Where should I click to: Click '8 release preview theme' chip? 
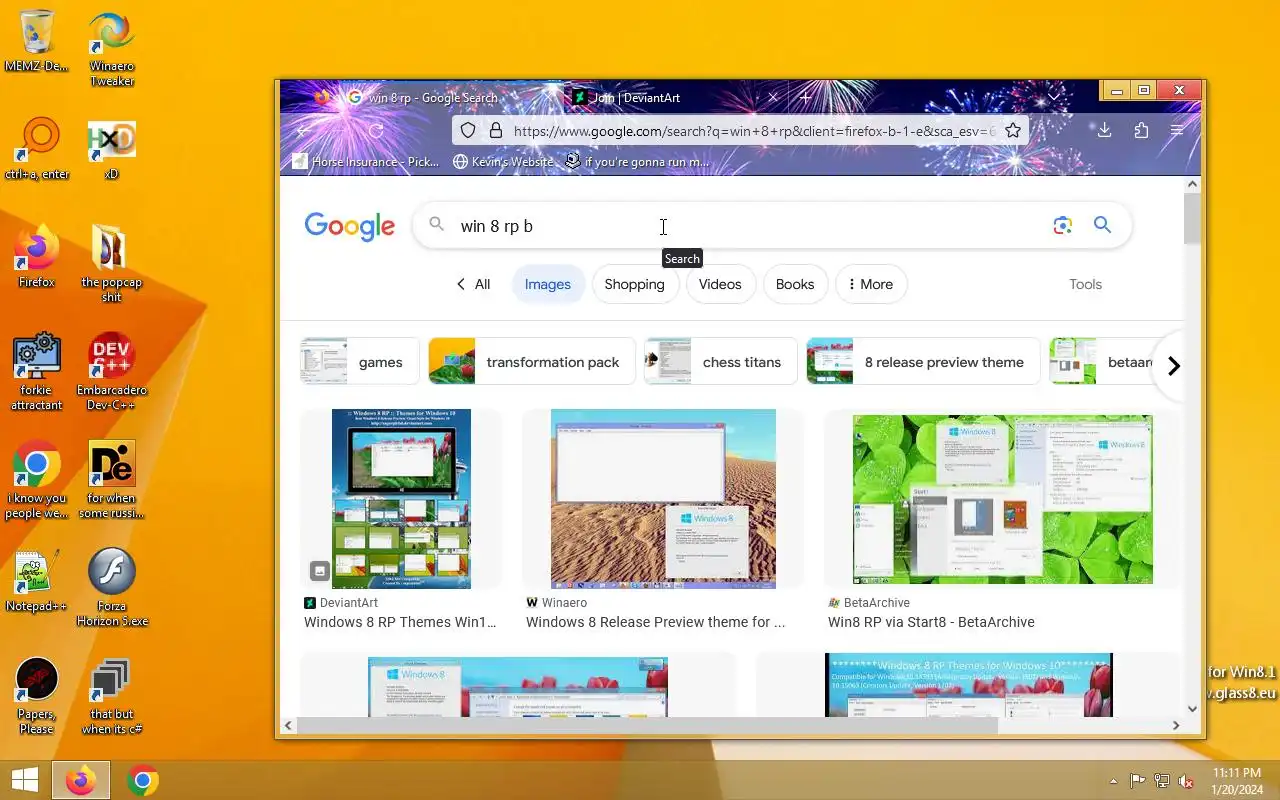pos(923,362)
